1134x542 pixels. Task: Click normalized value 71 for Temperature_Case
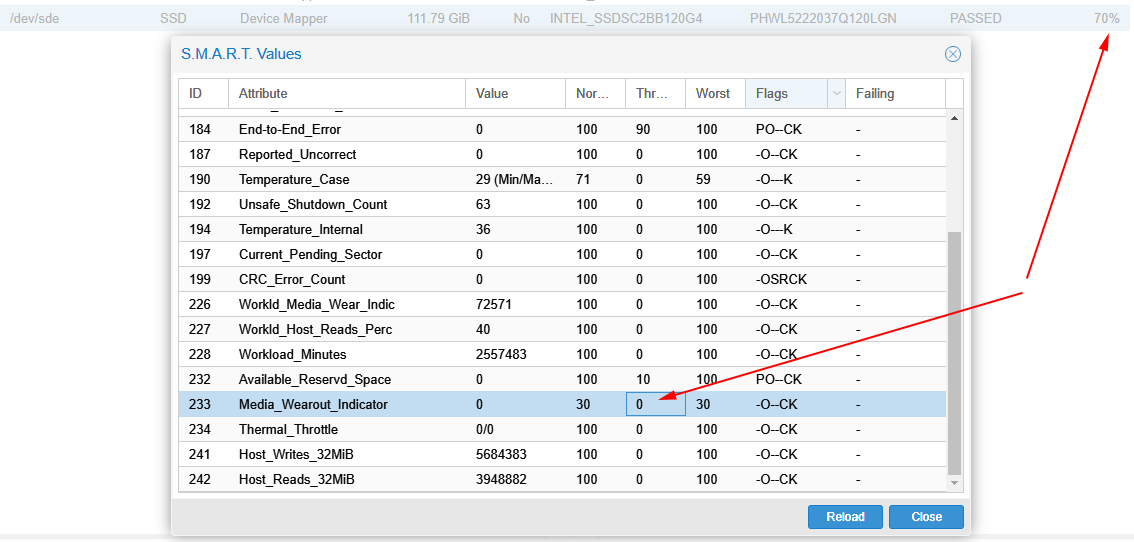[582, 179]
